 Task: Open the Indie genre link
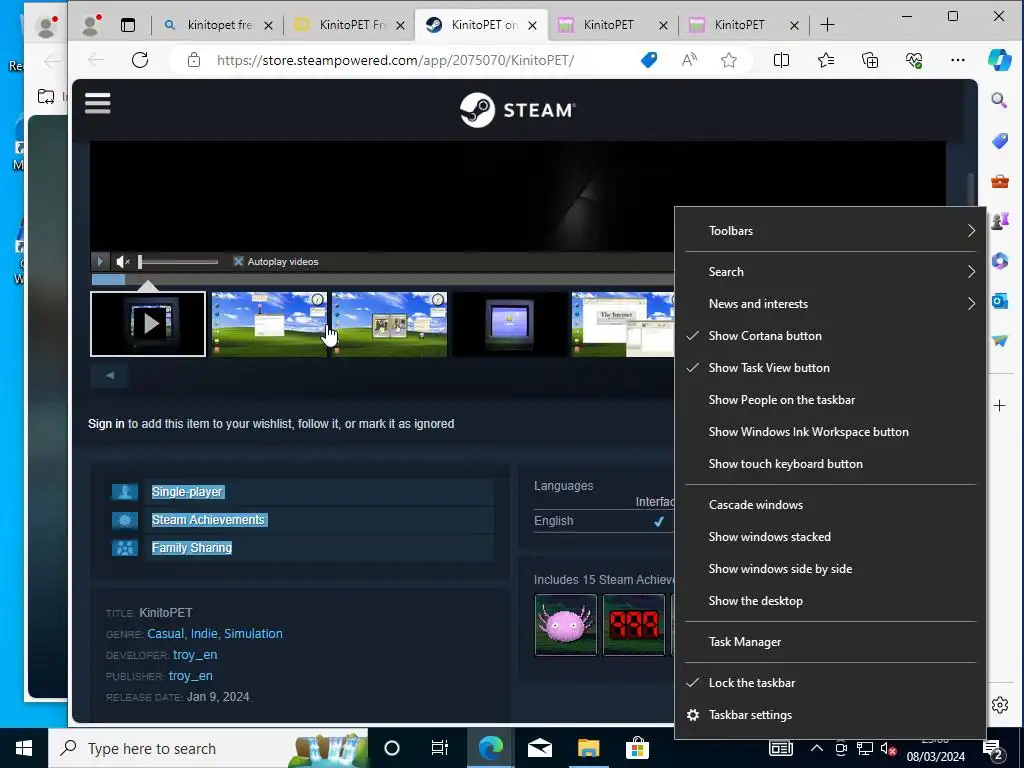click(x=204, y=633)
